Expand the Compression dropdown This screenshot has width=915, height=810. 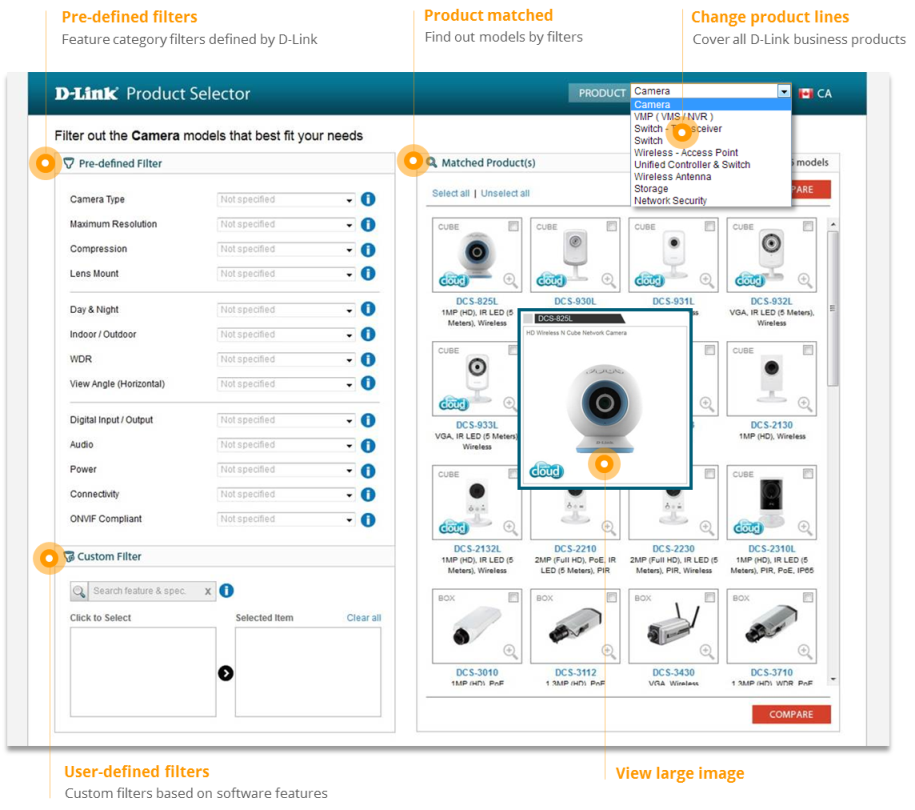286,249
